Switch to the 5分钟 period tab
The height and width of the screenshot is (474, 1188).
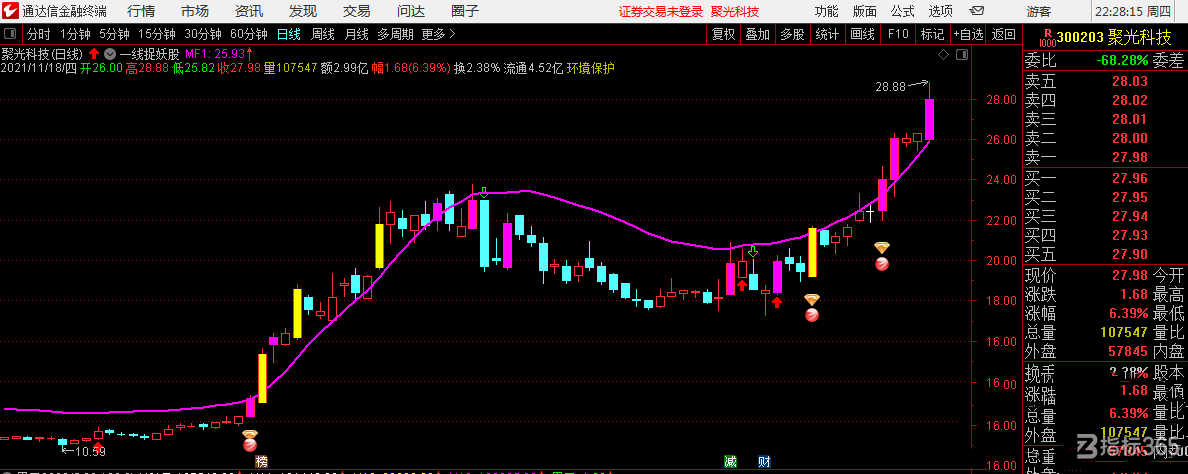pos(114,34)
